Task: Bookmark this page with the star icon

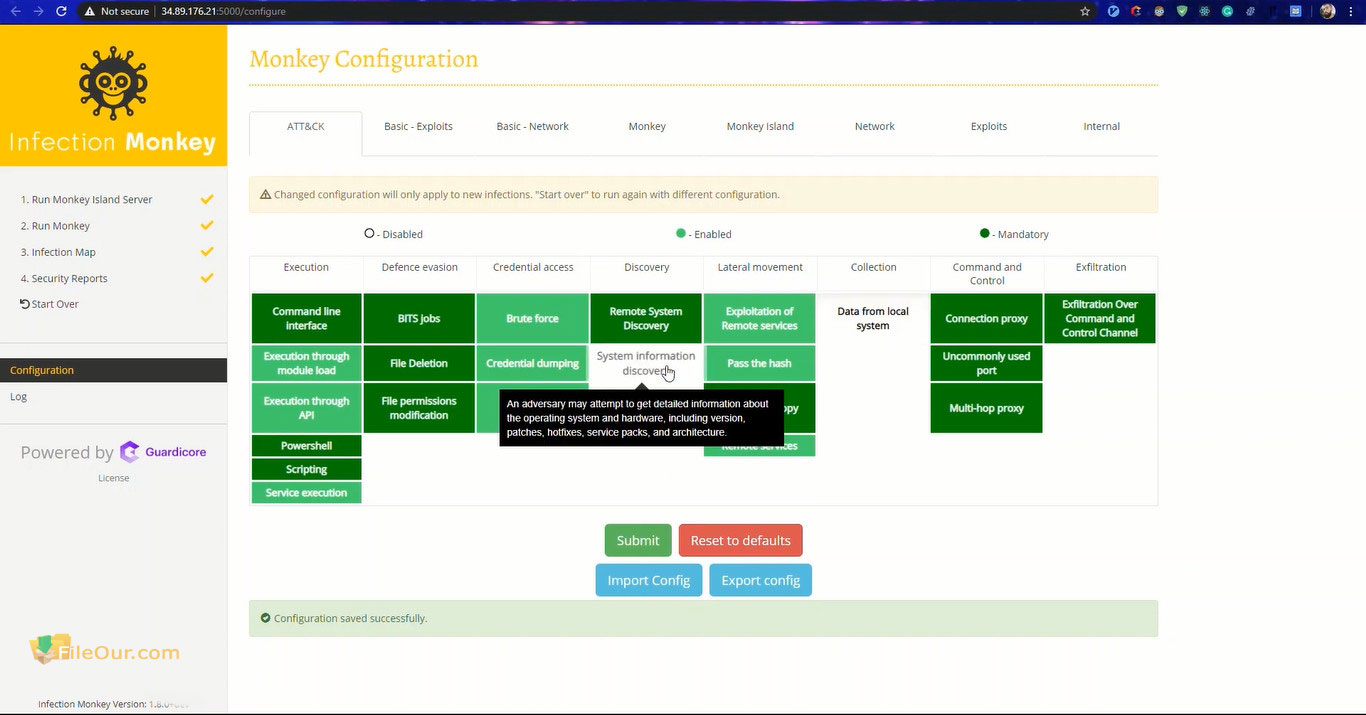Action: tap(1085, 11)
